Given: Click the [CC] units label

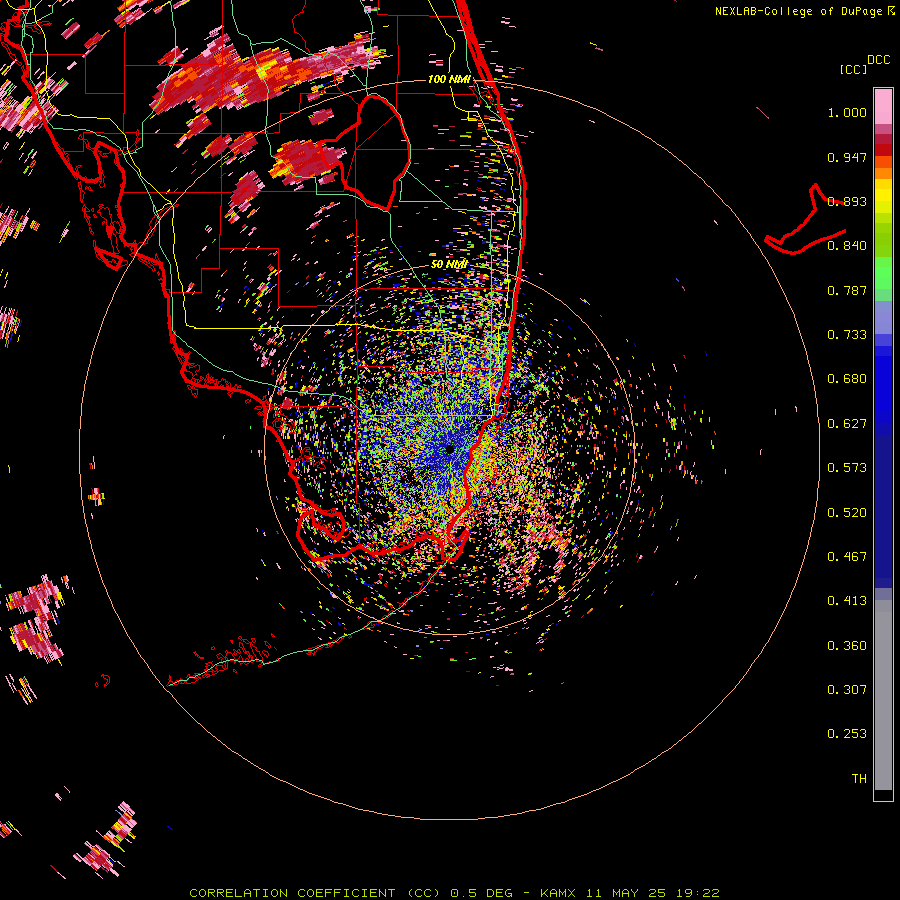Looking at the screenshot, I should (853, 69).
